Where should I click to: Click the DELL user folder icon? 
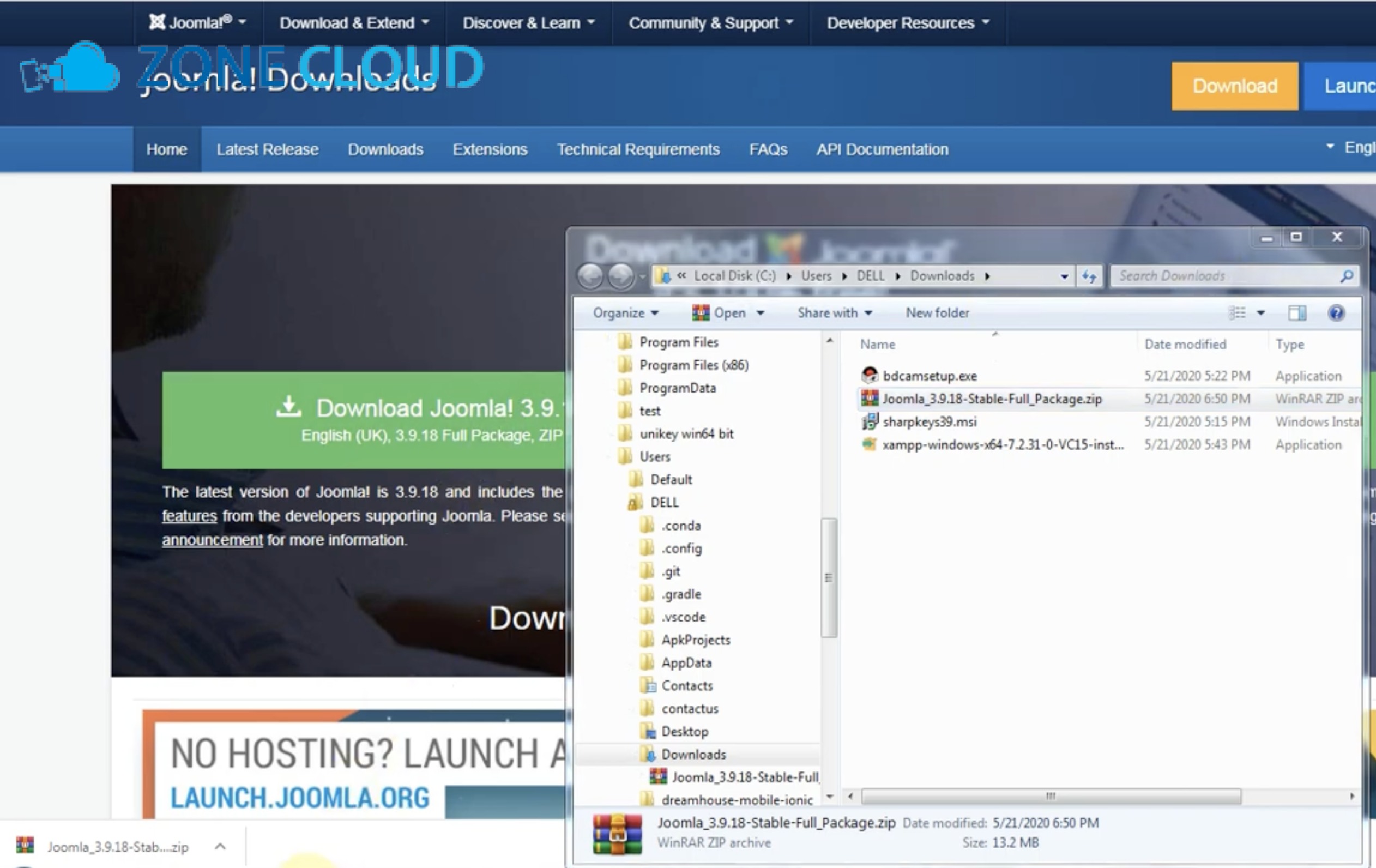click(636, 502)
